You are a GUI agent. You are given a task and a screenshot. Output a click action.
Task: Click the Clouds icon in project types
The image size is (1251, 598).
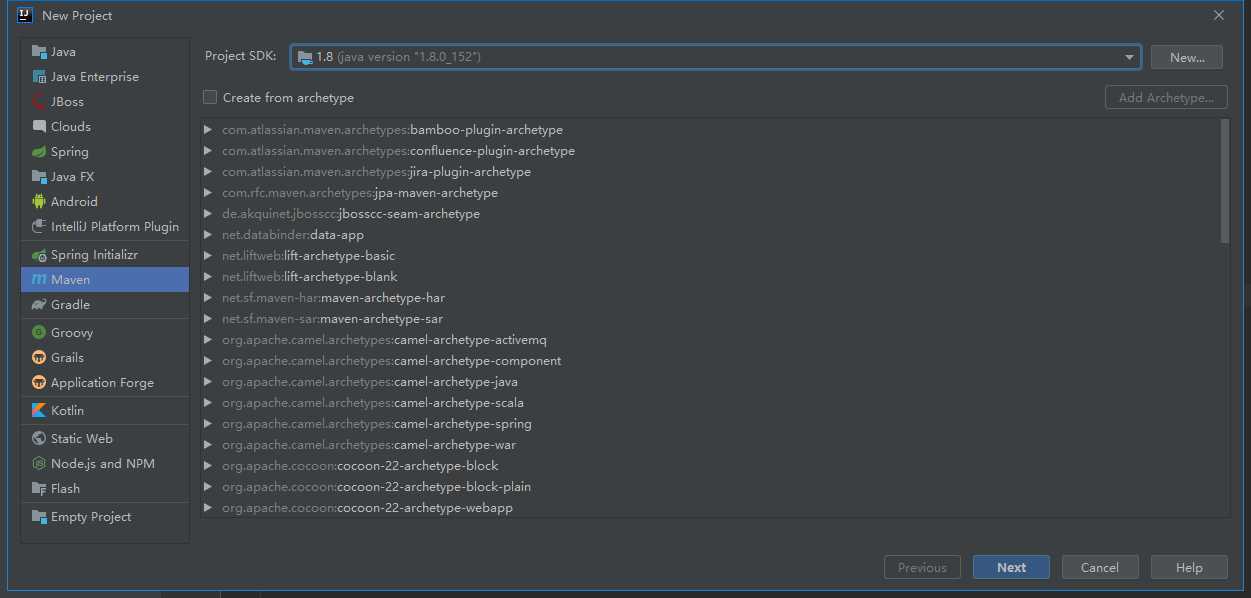click(x=39, y=127)
